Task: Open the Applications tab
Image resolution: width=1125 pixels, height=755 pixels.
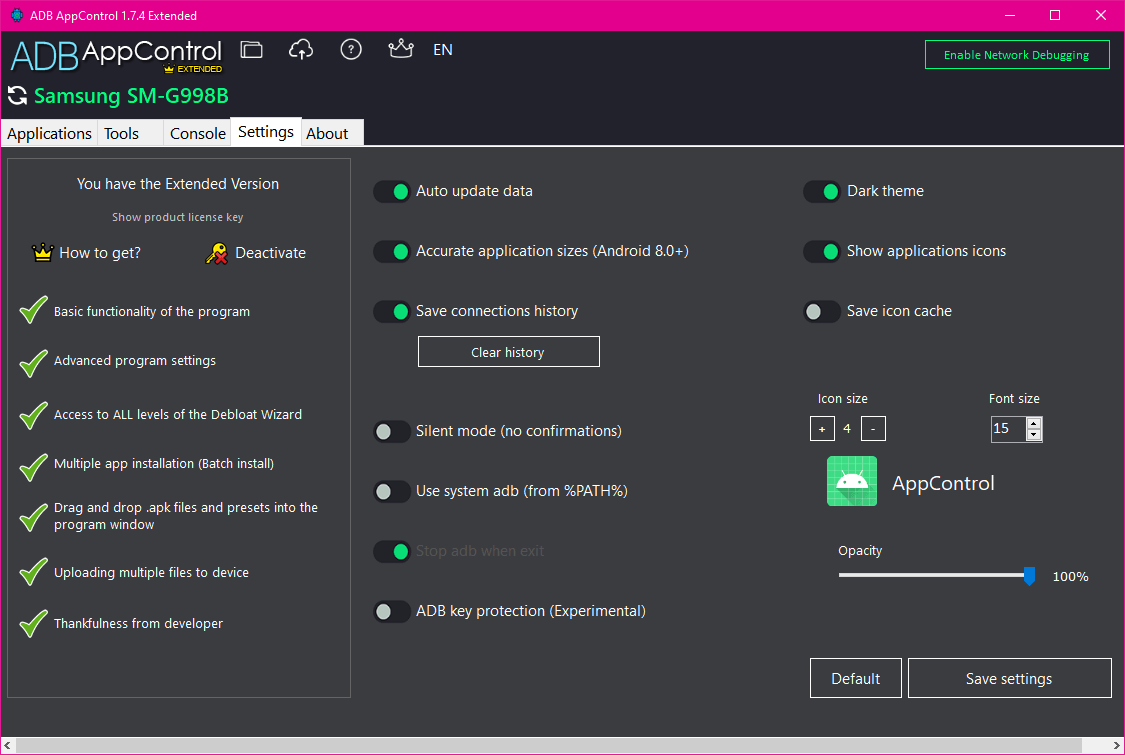Action: (48, 132)
